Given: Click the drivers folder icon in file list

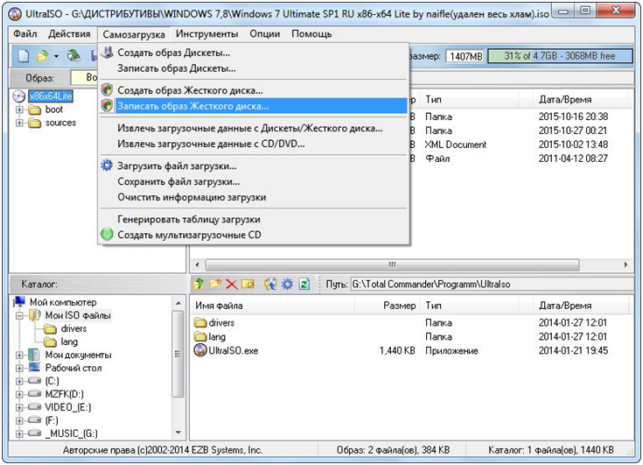Looking at the screenshot, I should pyautogui.click(x=201, y=323).
